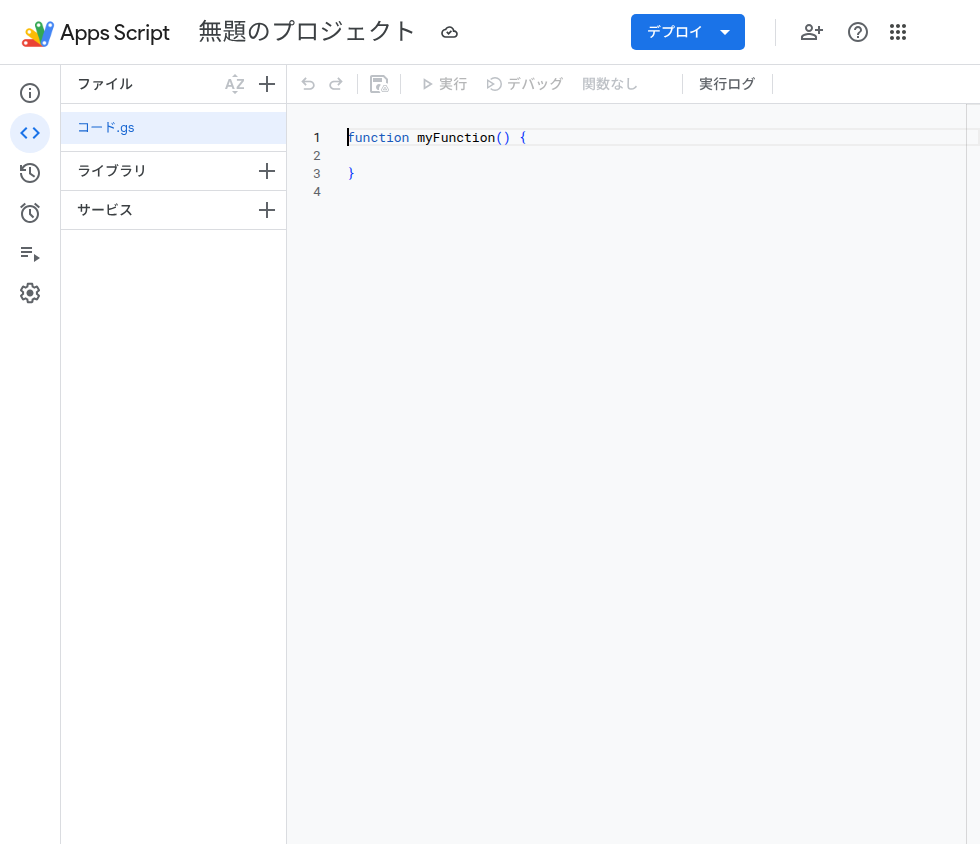Click line number 4 in gutter
Screen dimensions: 980x844
[317, 192]
